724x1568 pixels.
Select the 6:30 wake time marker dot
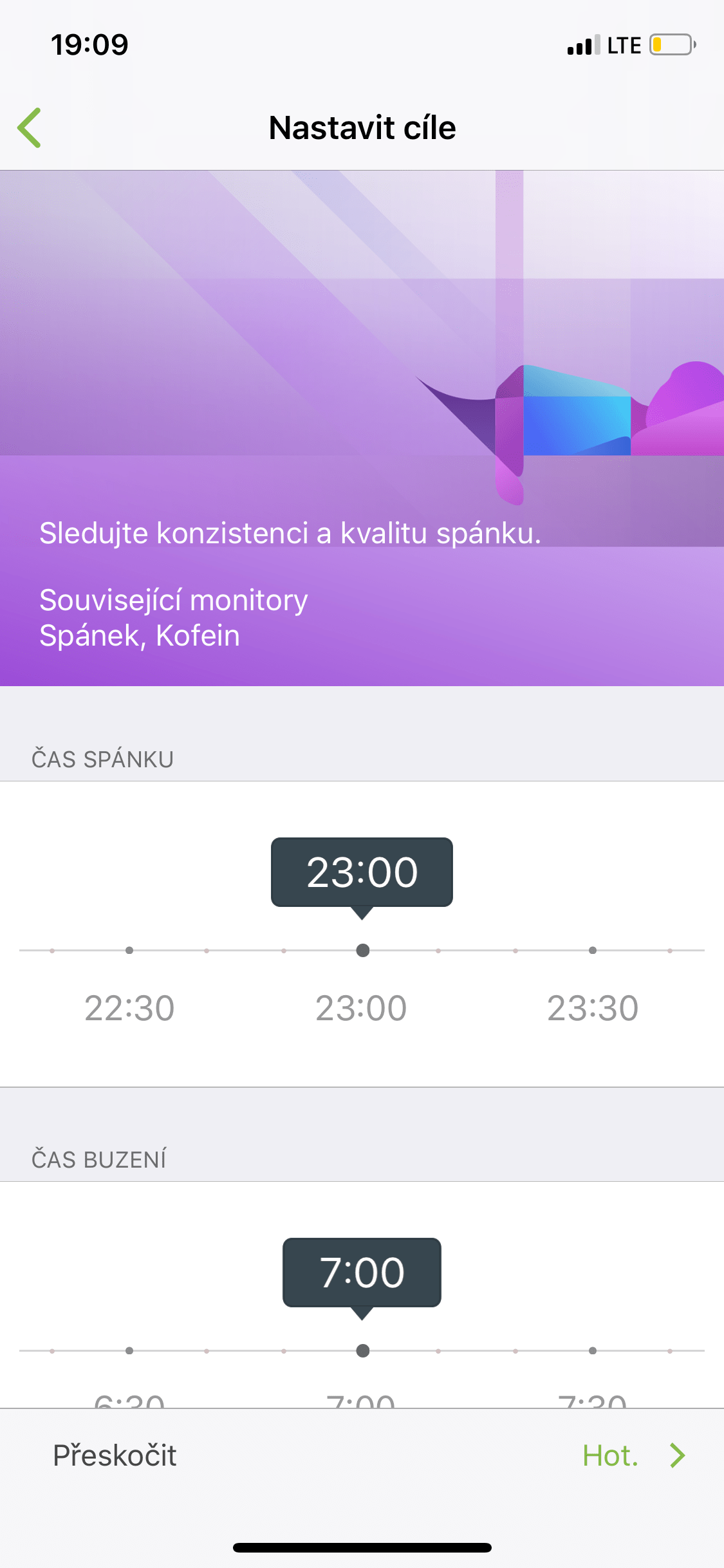click(x=129, y=1350)
